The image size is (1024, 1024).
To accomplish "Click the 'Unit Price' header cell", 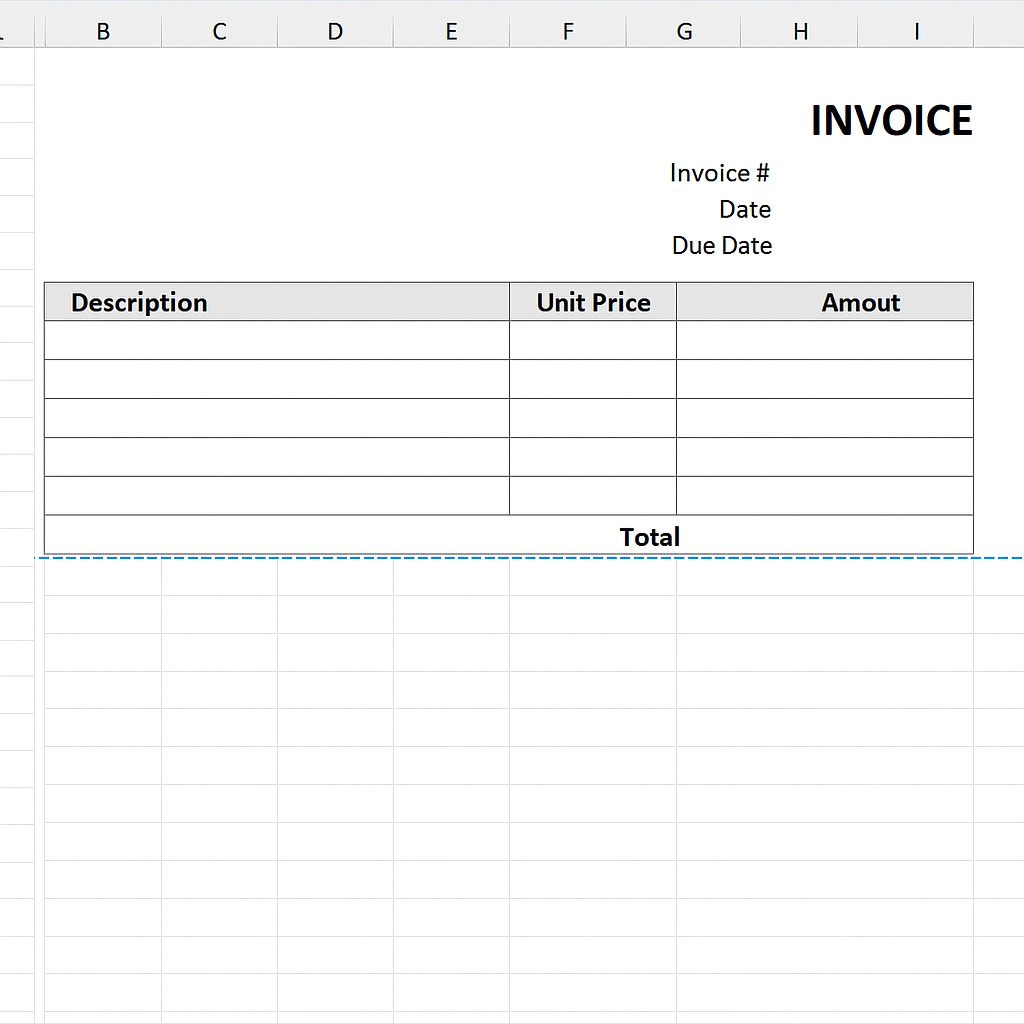I will 593,302.
